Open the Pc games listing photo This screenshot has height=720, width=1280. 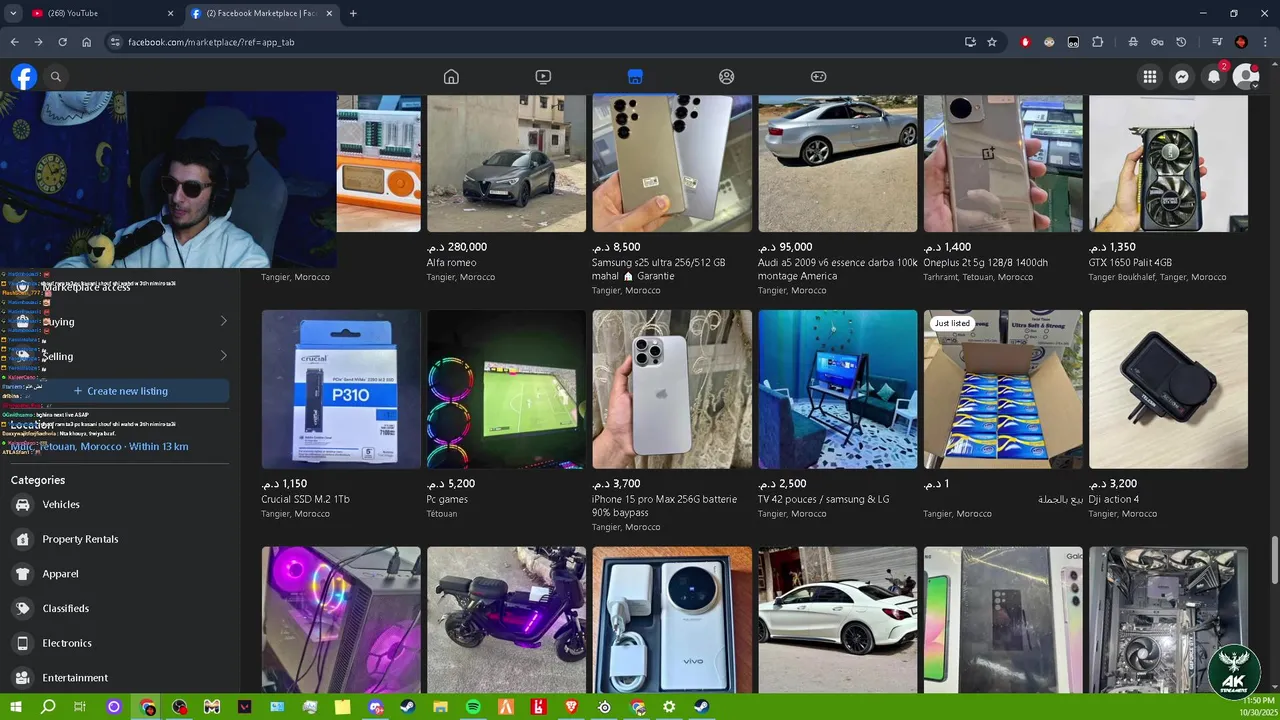pos(506,389)
